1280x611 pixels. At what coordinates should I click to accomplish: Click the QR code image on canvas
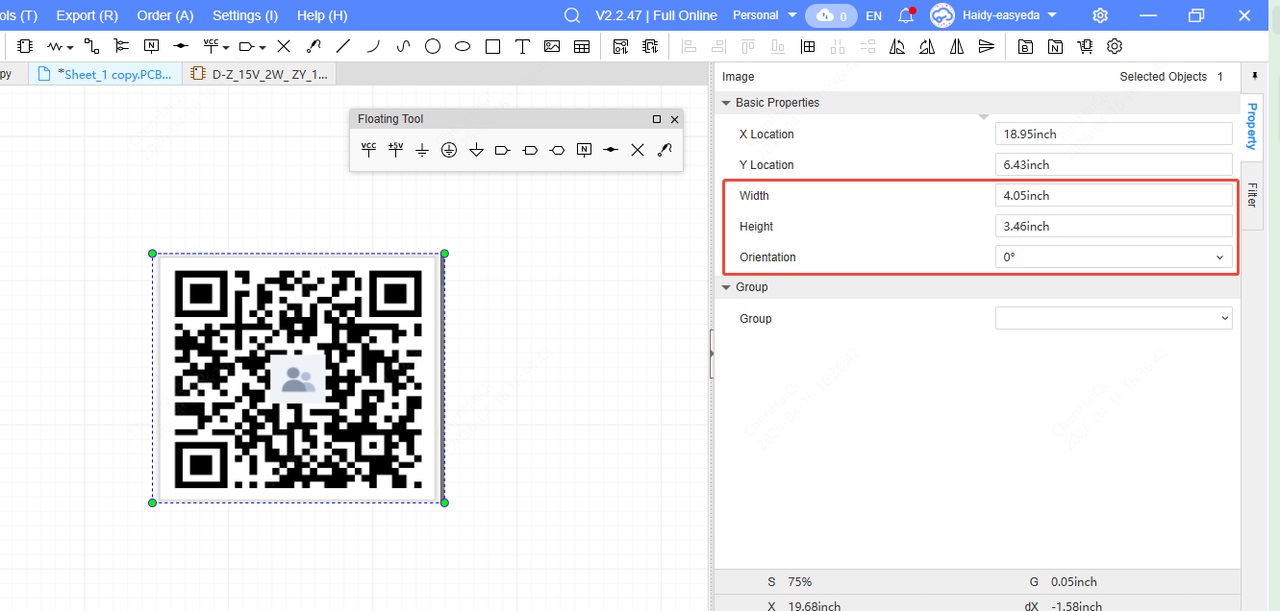298,378
